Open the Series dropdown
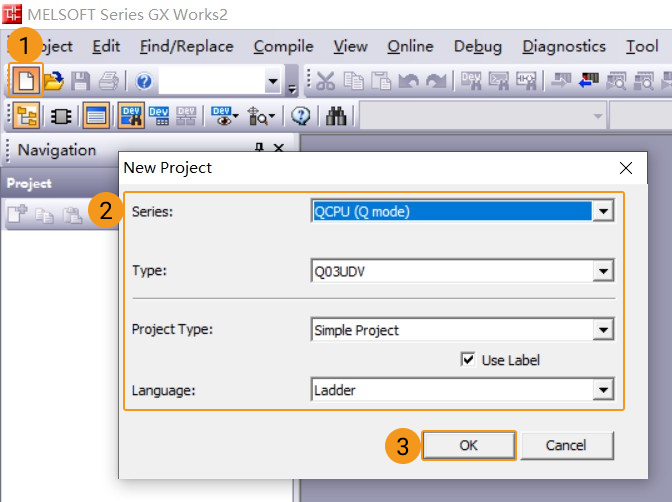672x502 pixels. click(x=603, y=211)
